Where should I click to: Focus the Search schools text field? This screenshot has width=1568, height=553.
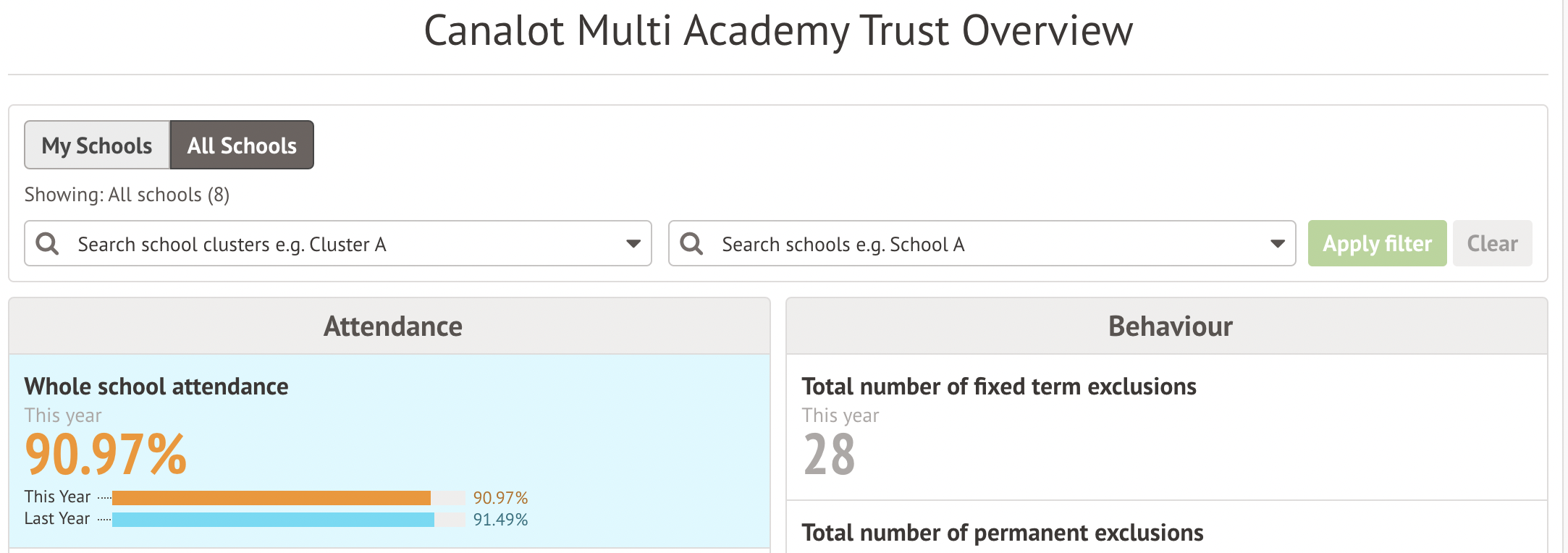coord(982,243)
